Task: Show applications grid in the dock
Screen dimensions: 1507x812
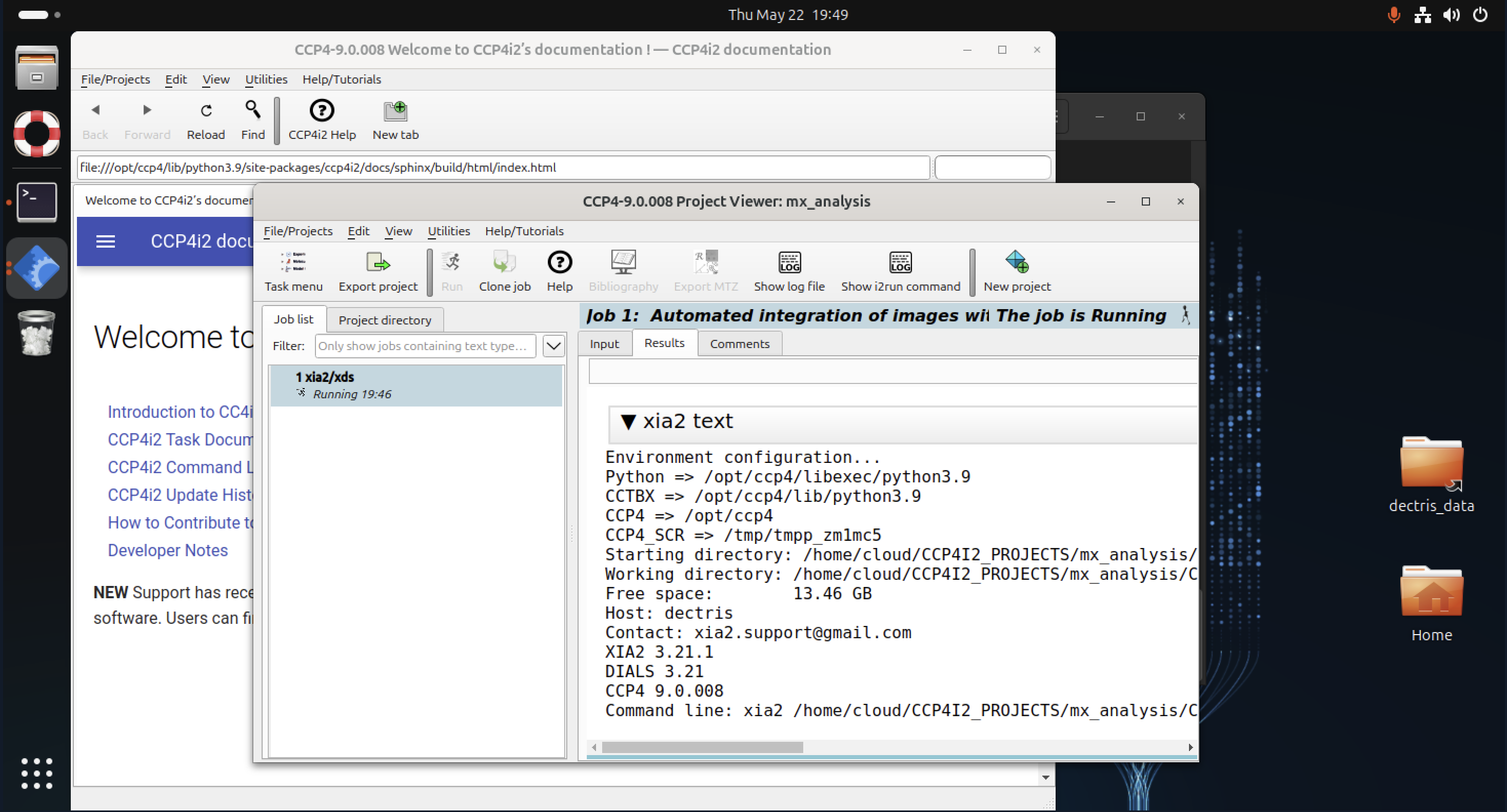Action: click(x=37, y=774)
